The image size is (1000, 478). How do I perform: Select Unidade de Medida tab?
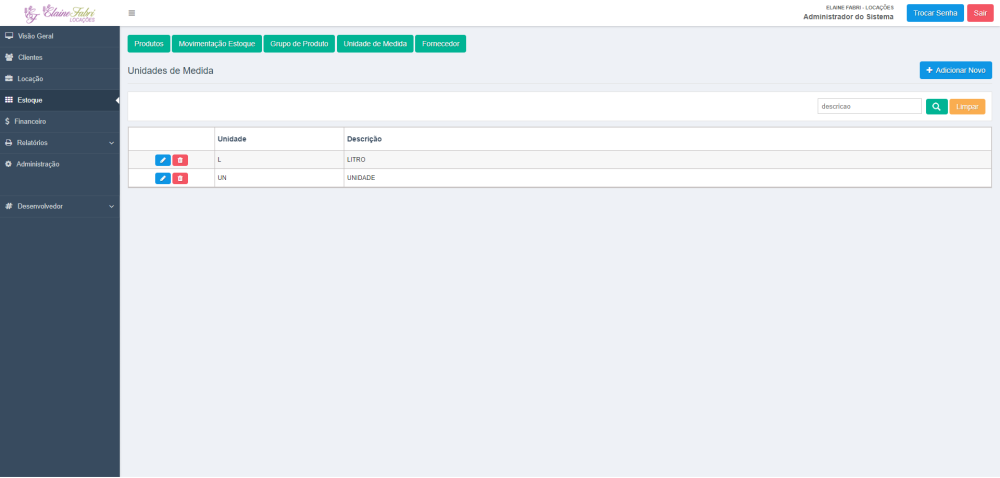pos(375,43)
